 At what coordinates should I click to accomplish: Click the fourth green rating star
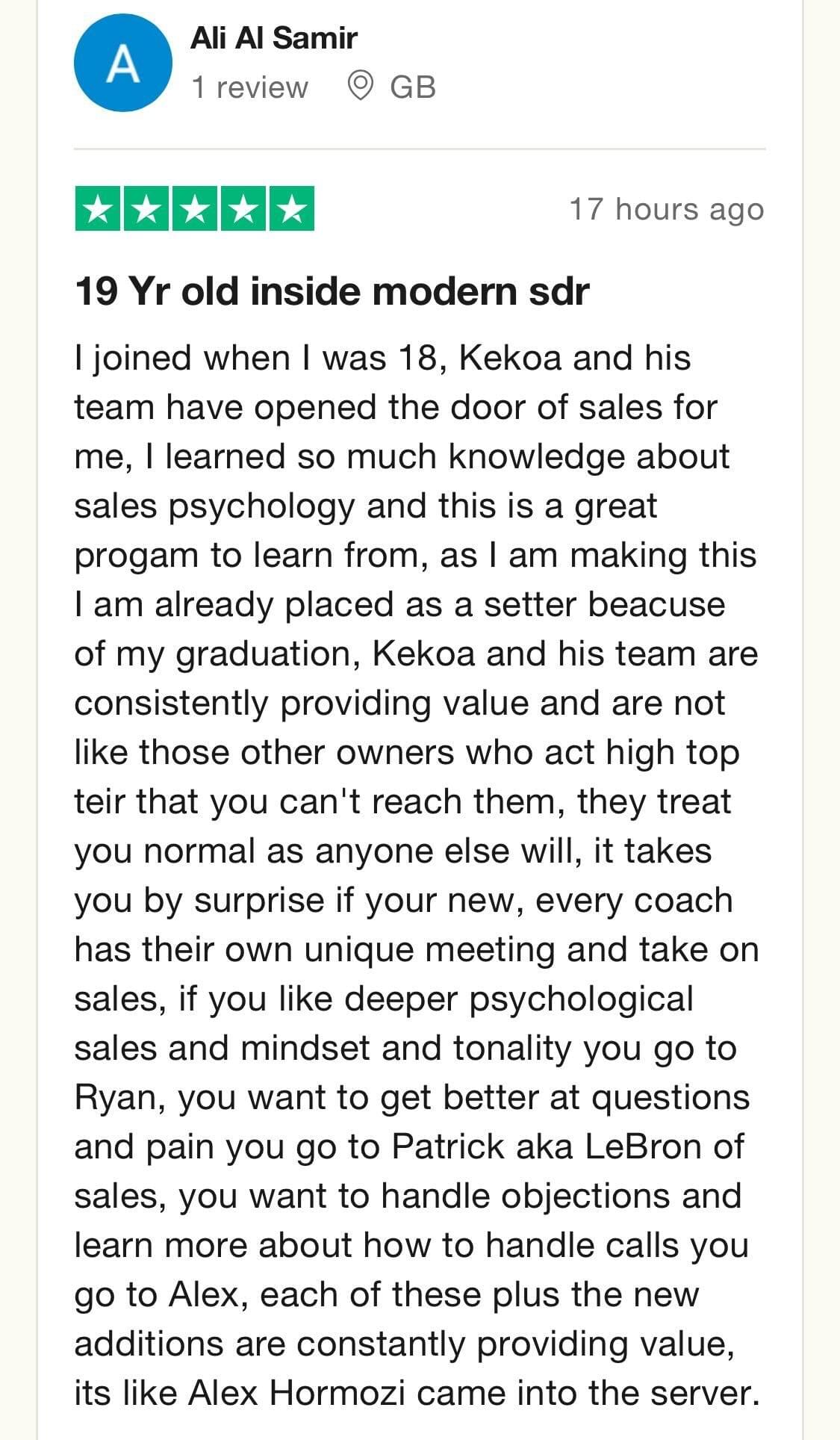click(243, 209)
